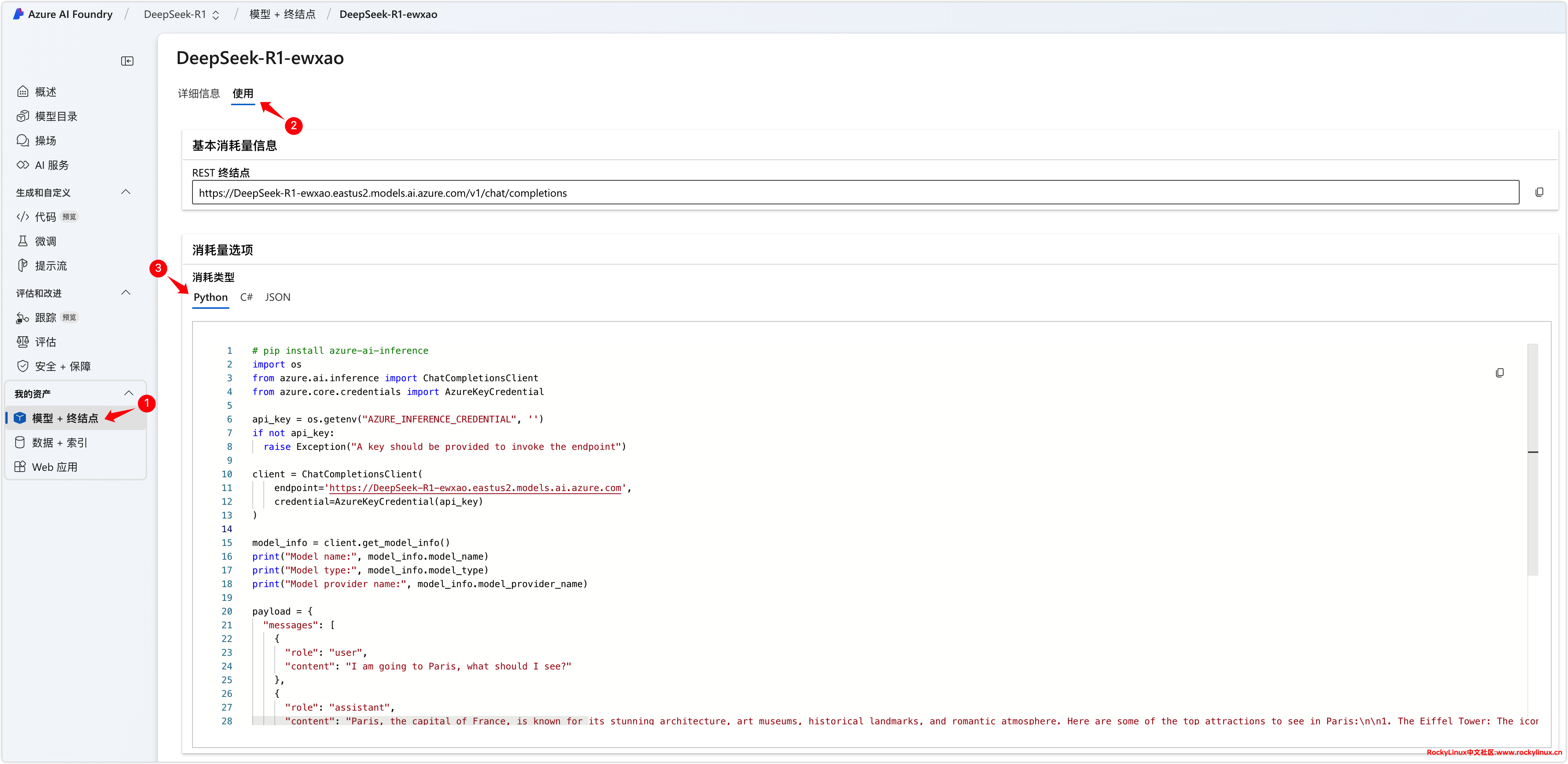Switch to 详细信息 tab
This screenshot has width=1568, height=764.
[199, 93]
